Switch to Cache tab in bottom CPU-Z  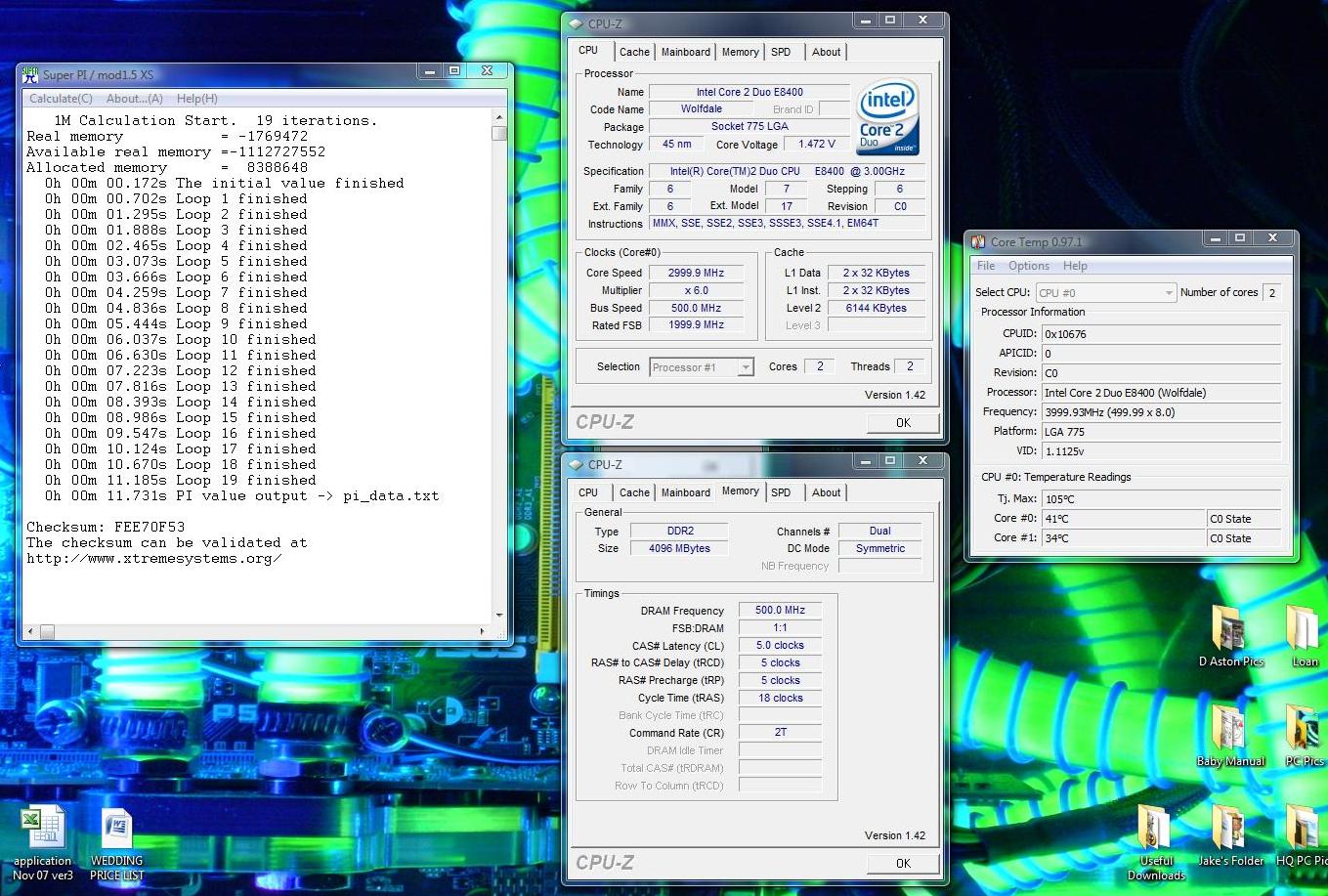pos(634,492)
